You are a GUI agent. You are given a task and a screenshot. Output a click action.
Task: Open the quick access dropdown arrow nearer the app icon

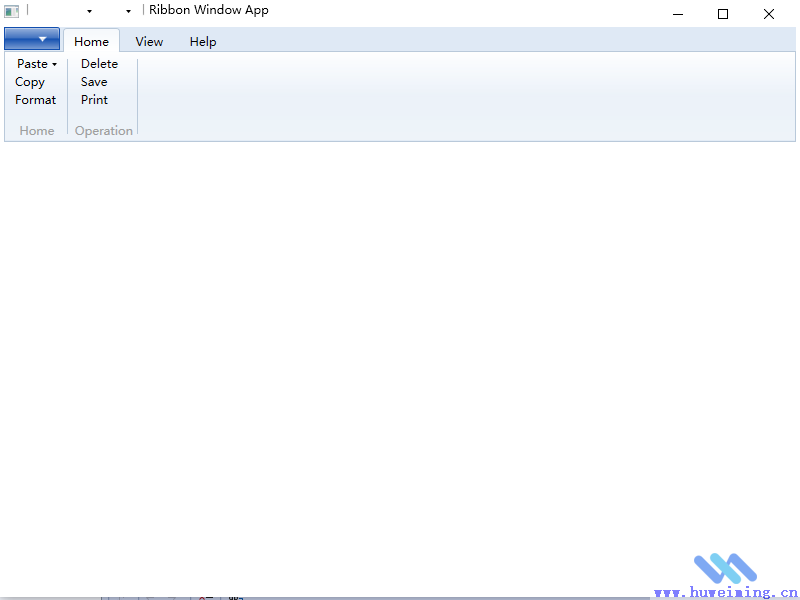click(89, 11)
